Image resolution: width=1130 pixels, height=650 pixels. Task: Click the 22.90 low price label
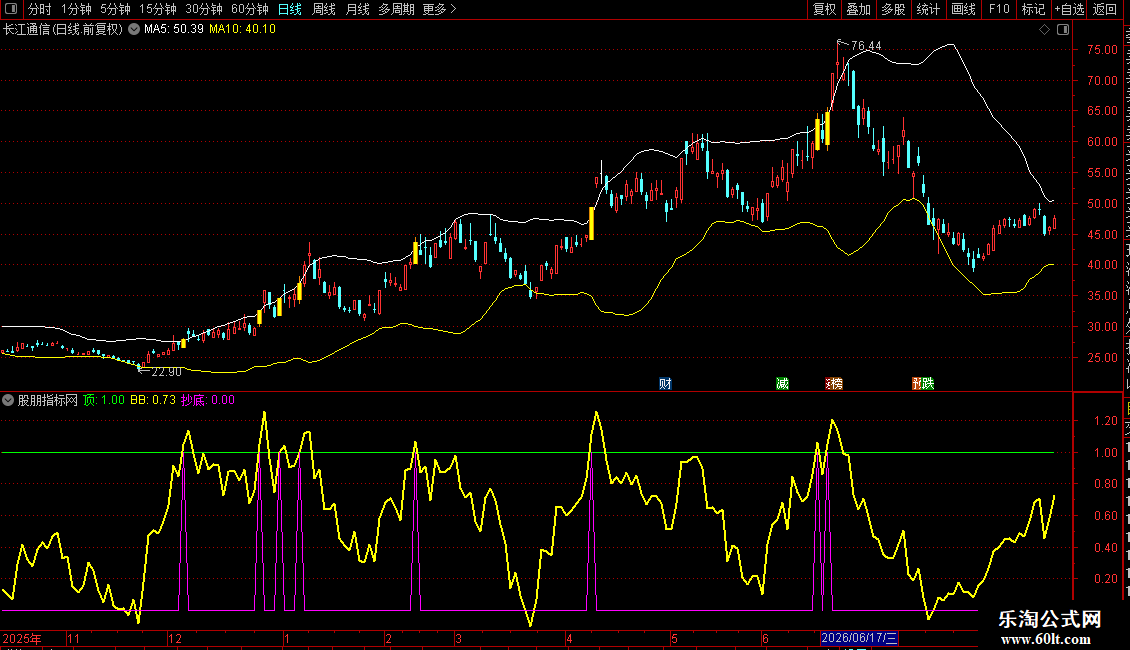coord(166,372)
